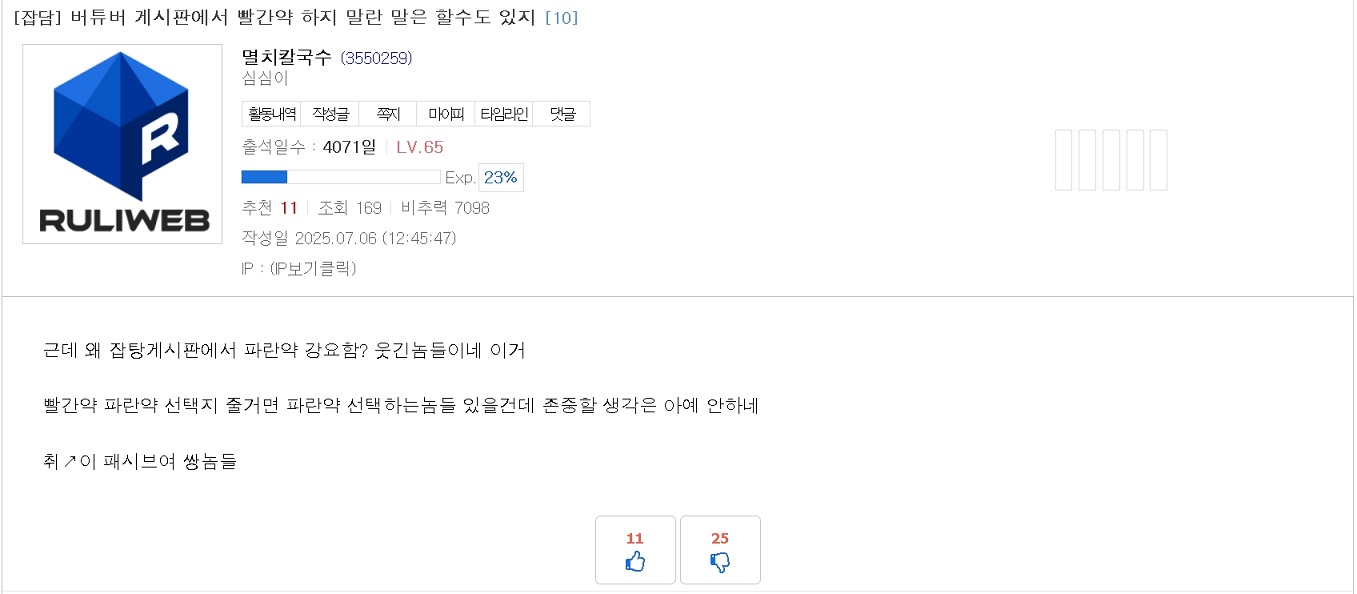
Task: Jump to comments via [10] count
Action: click(x=561, y=17)
